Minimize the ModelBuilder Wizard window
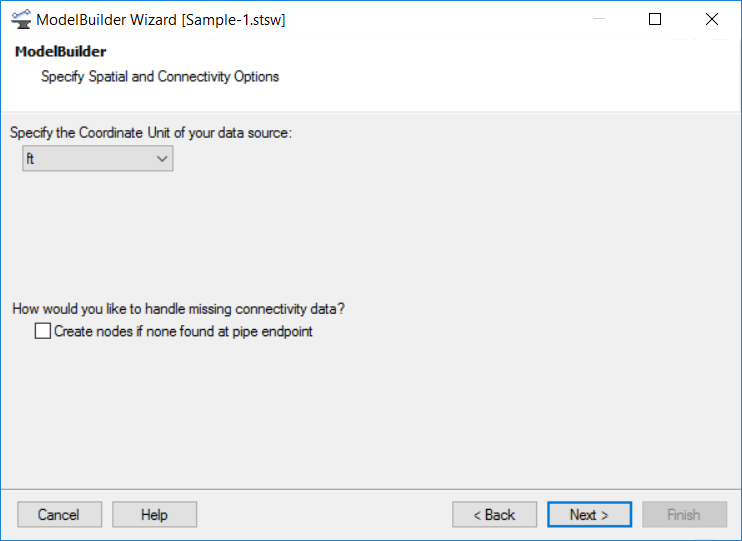The image size is (742, 541). coord(599,19)
